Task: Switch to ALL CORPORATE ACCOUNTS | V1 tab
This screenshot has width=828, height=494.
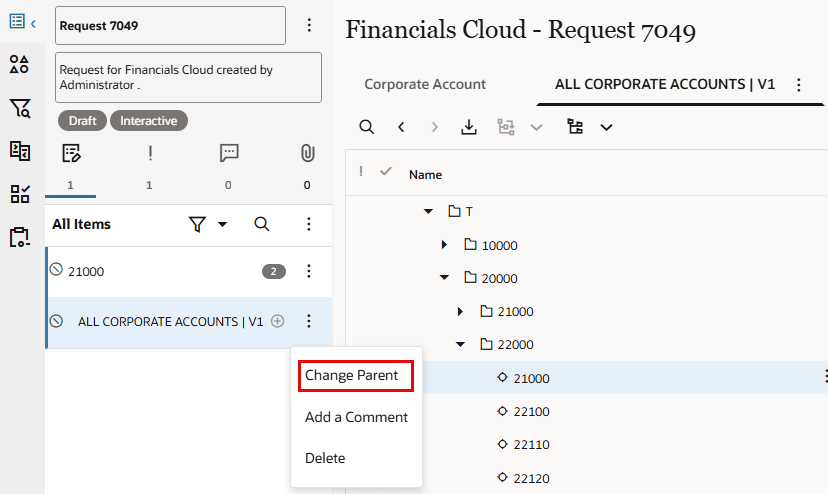Action: pyautogui.click(x=665, y=85)
